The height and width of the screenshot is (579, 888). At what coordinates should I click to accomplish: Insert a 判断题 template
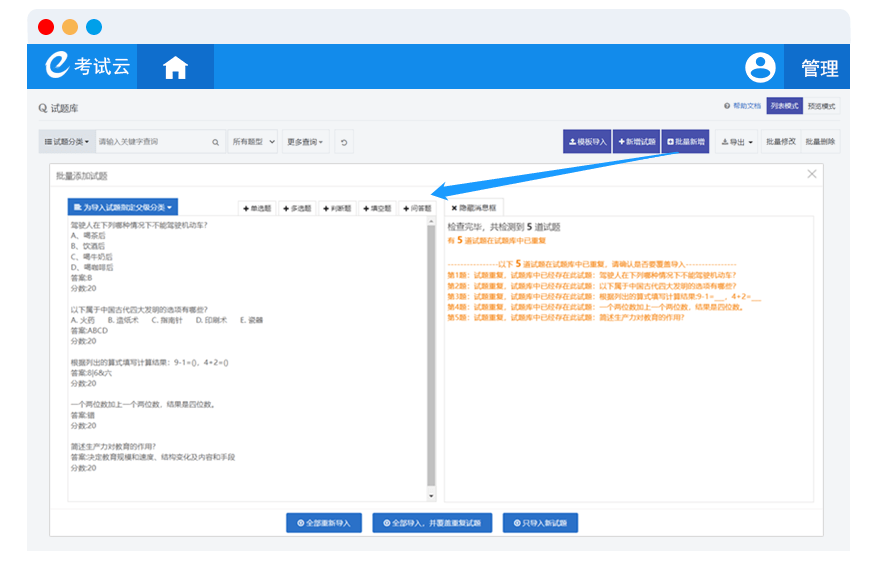[x=337, y=208]
